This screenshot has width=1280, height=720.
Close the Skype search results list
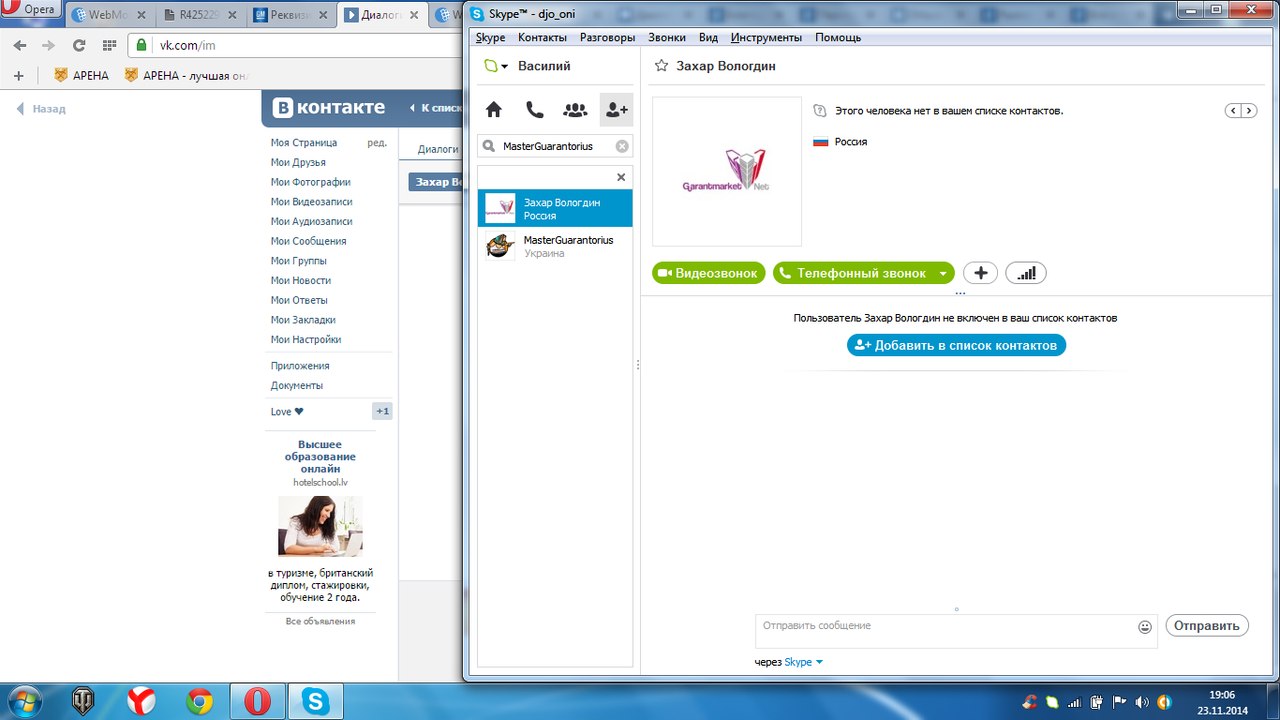coord(621,177)
